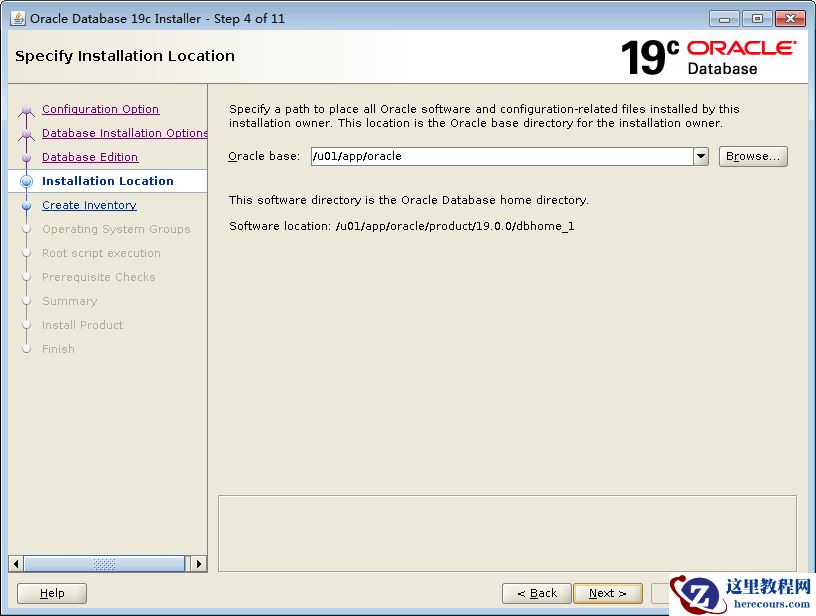Click the Software location path text
This screenshot has height=616, width=816.
click(455, 226)
